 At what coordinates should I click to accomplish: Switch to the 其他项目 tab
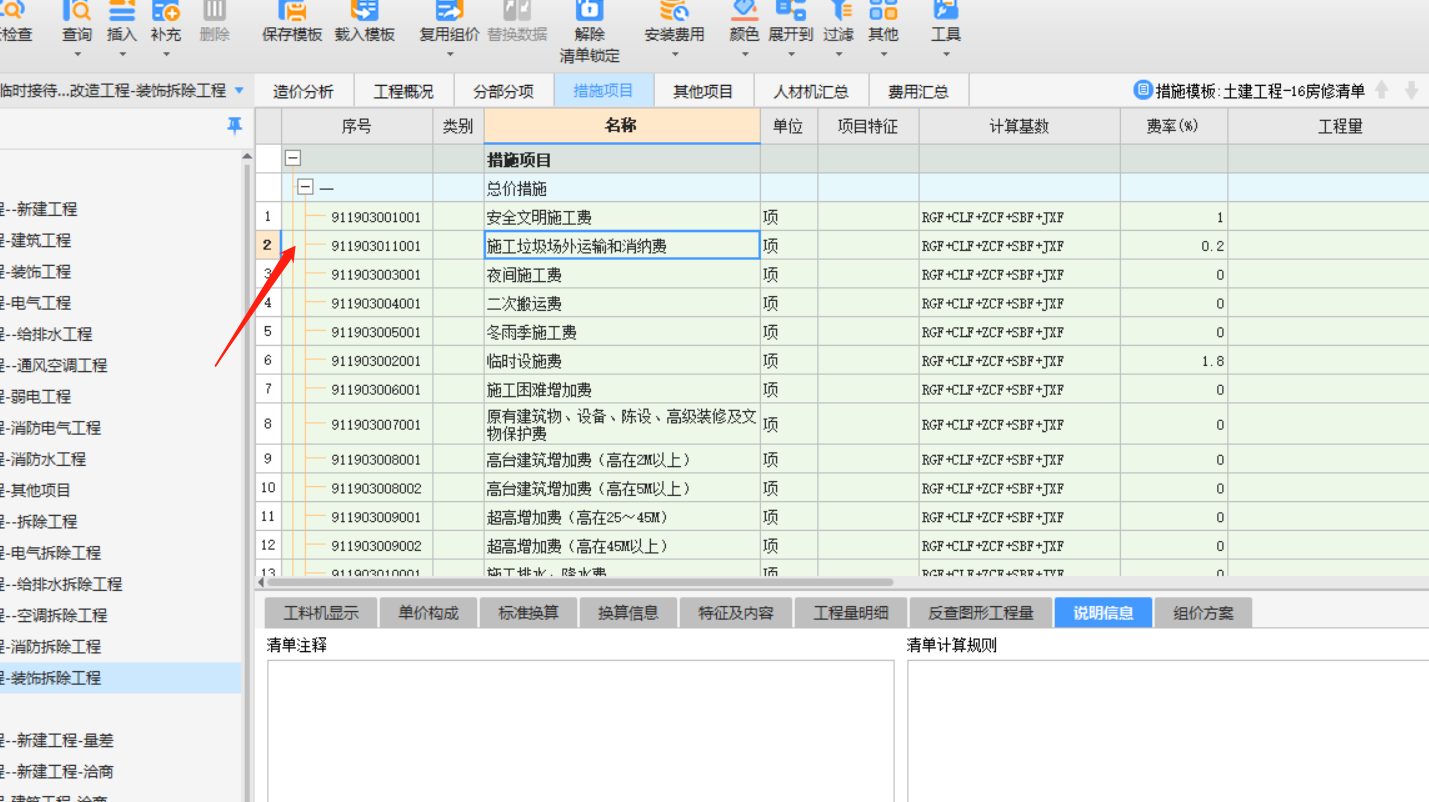tap(703, 91)
